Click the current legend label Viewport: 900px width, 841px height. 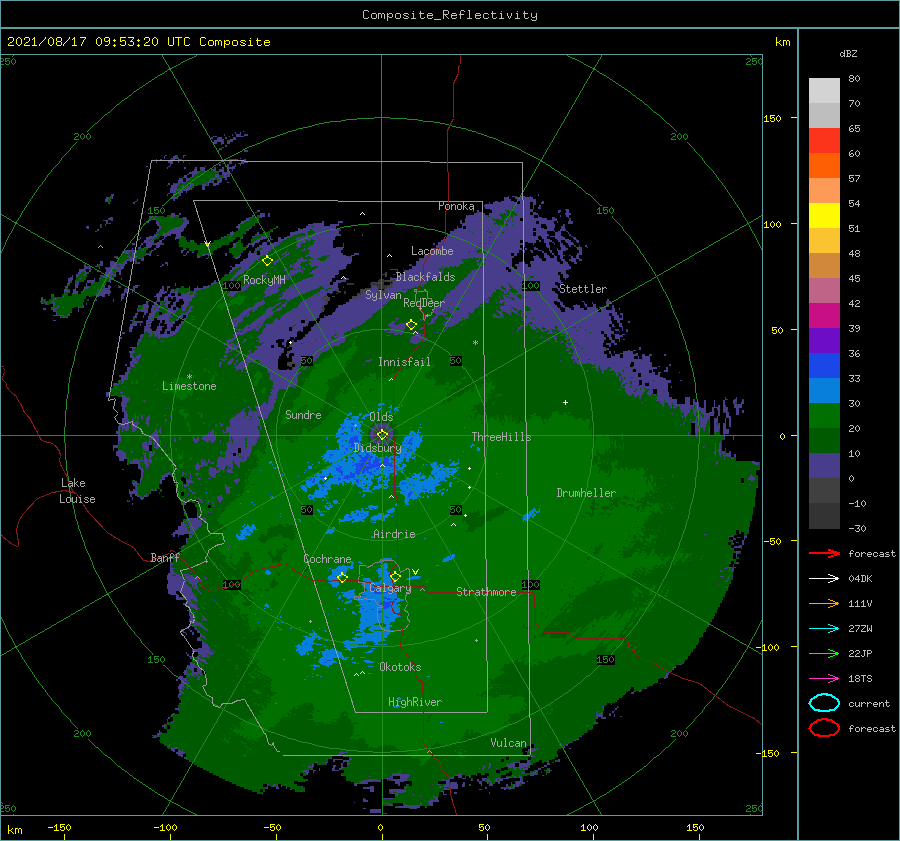coord(869,704)
